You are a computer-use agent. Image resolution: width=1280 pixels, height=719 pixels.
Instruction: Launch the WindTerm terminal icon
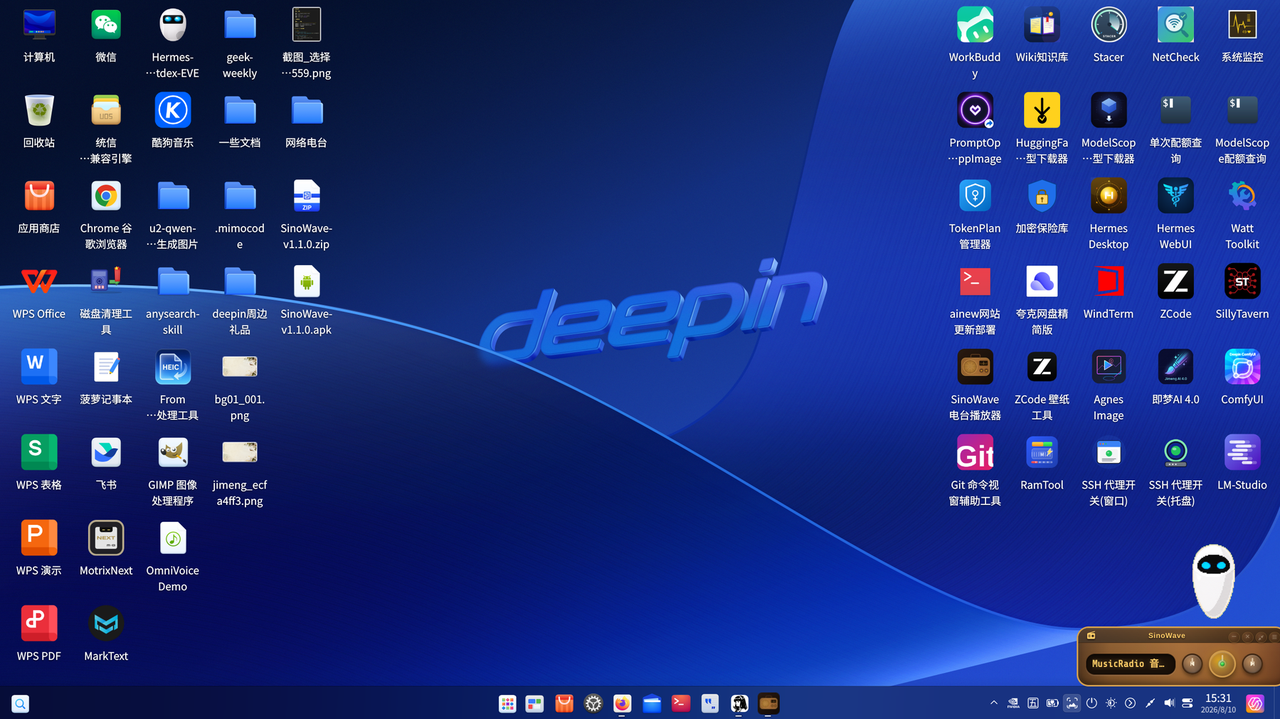click(x=1109, y=282)
